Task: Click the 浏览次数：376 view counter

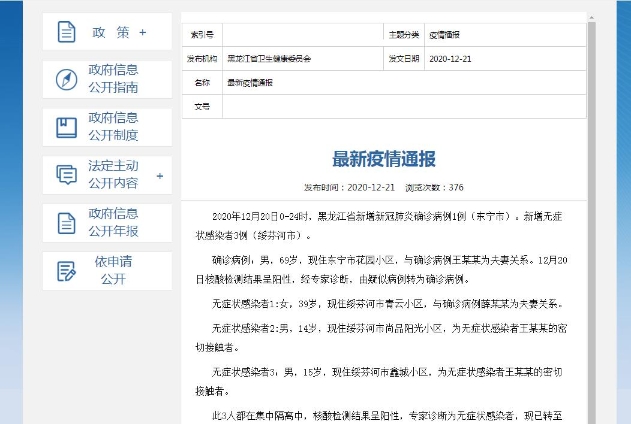Action: point(435,187)
